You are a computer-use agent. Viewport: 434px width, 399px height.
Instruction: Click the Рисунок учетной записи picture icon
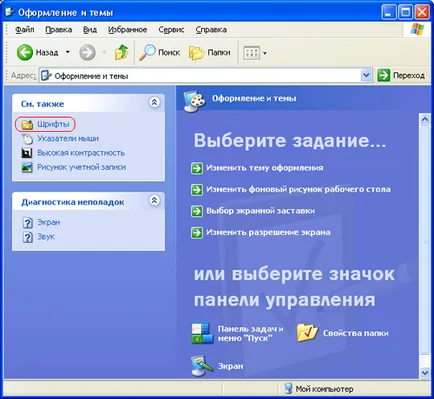point(27,167)
